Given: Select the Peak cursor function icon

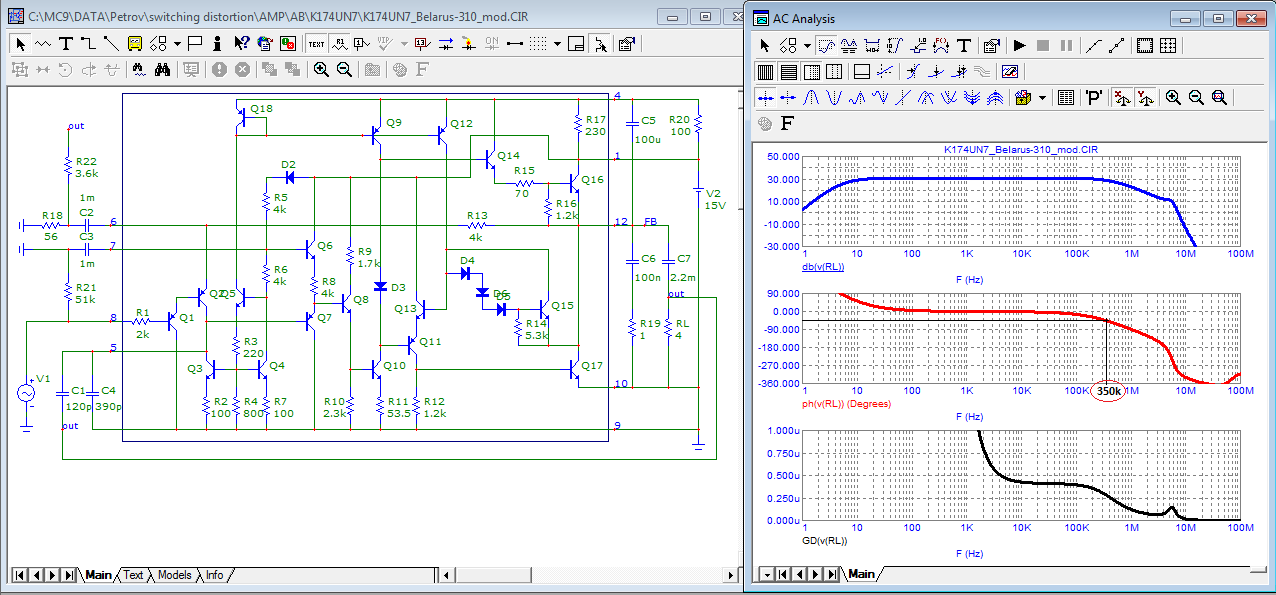Looking at the screenshot, I should tap(812, 98).
